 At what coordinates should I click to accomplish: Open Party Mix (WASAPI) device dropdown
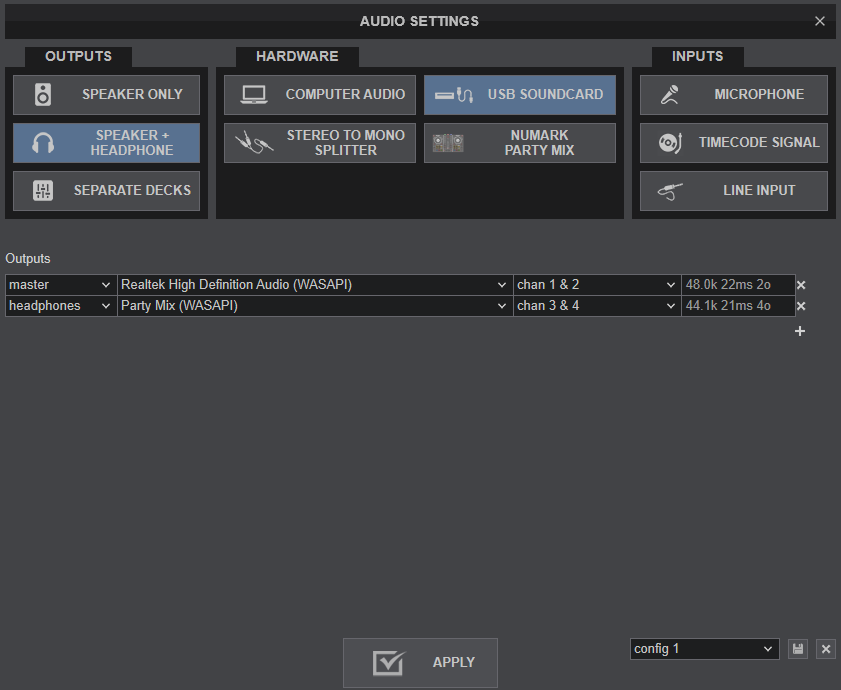click(315, 306)
